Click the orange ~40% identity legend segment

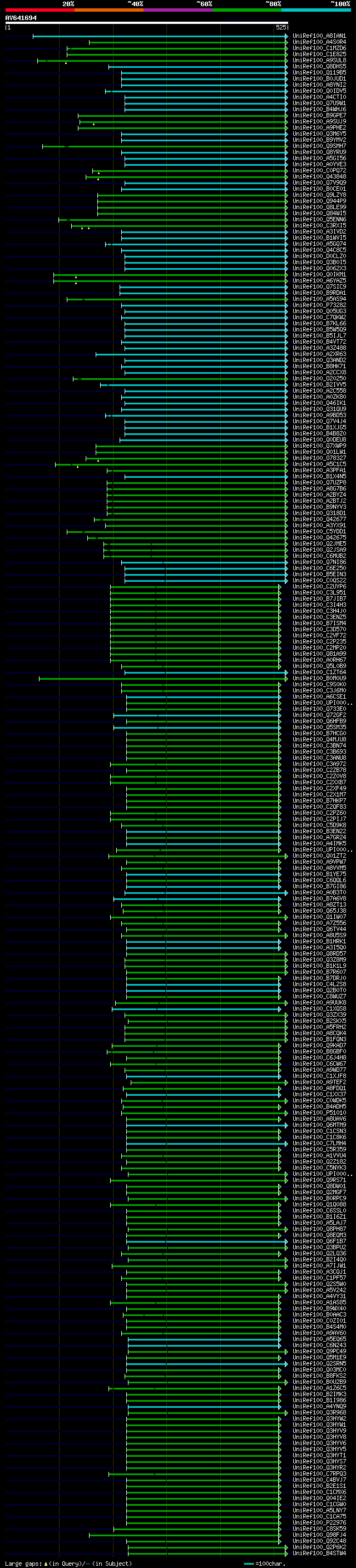click(109, 10)
